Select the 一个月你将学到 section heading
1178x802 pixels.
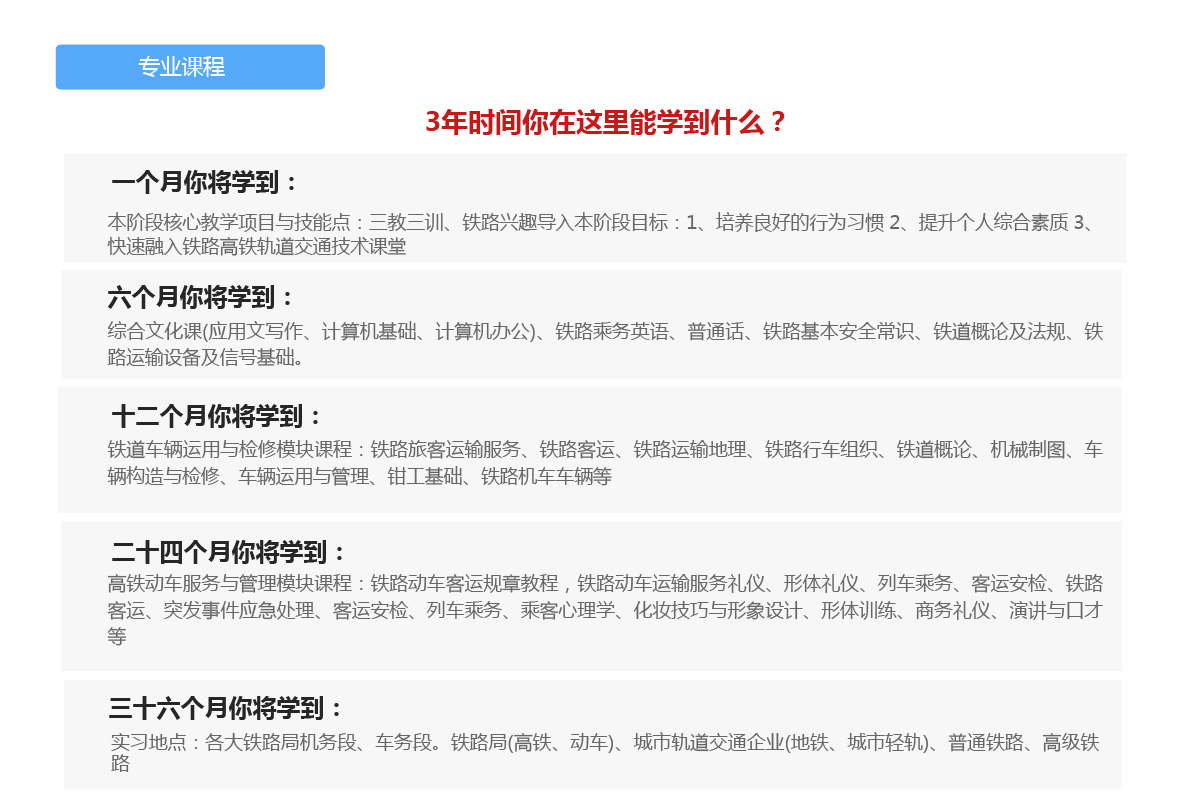tap(205, 183)
